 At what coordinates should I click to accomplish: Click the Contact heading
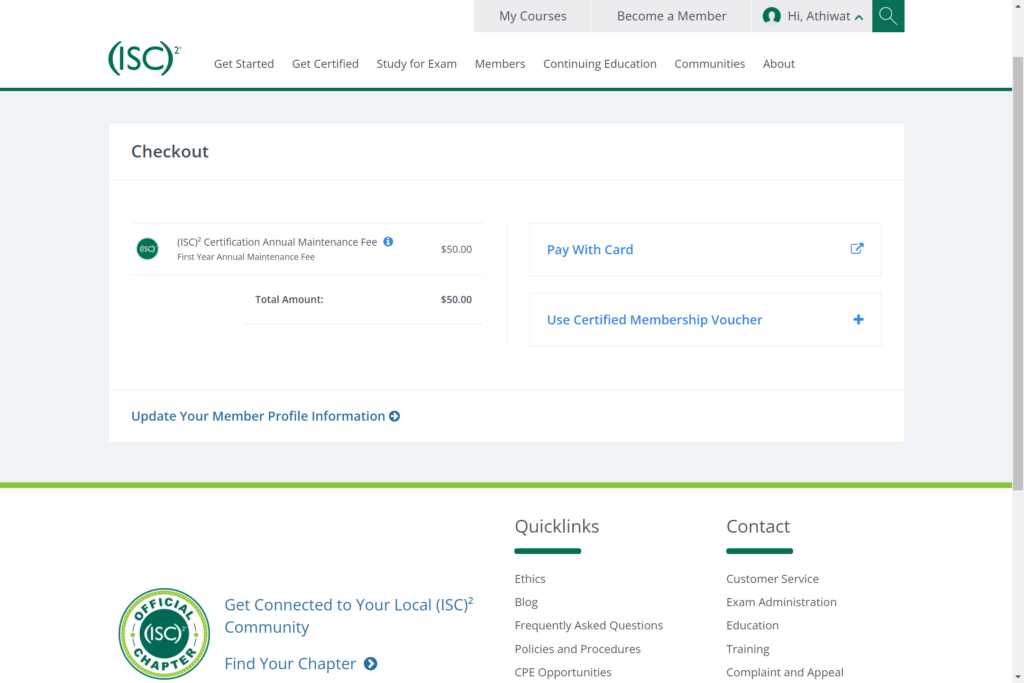(758, 526)
